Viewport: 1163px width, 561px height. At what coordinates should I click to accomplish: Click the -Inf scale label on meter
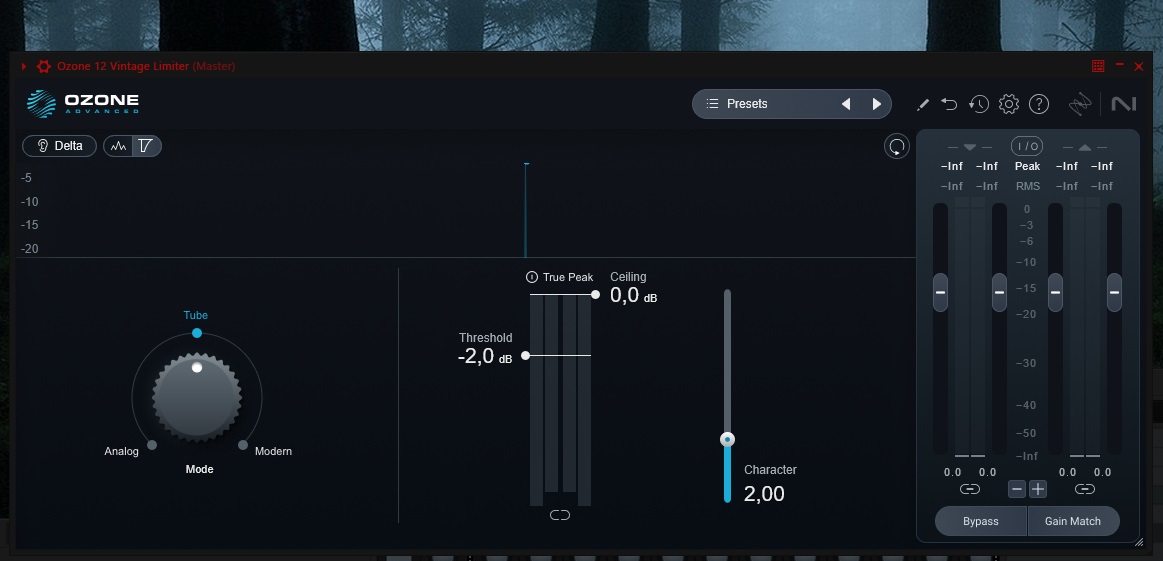click(1027, 456)
